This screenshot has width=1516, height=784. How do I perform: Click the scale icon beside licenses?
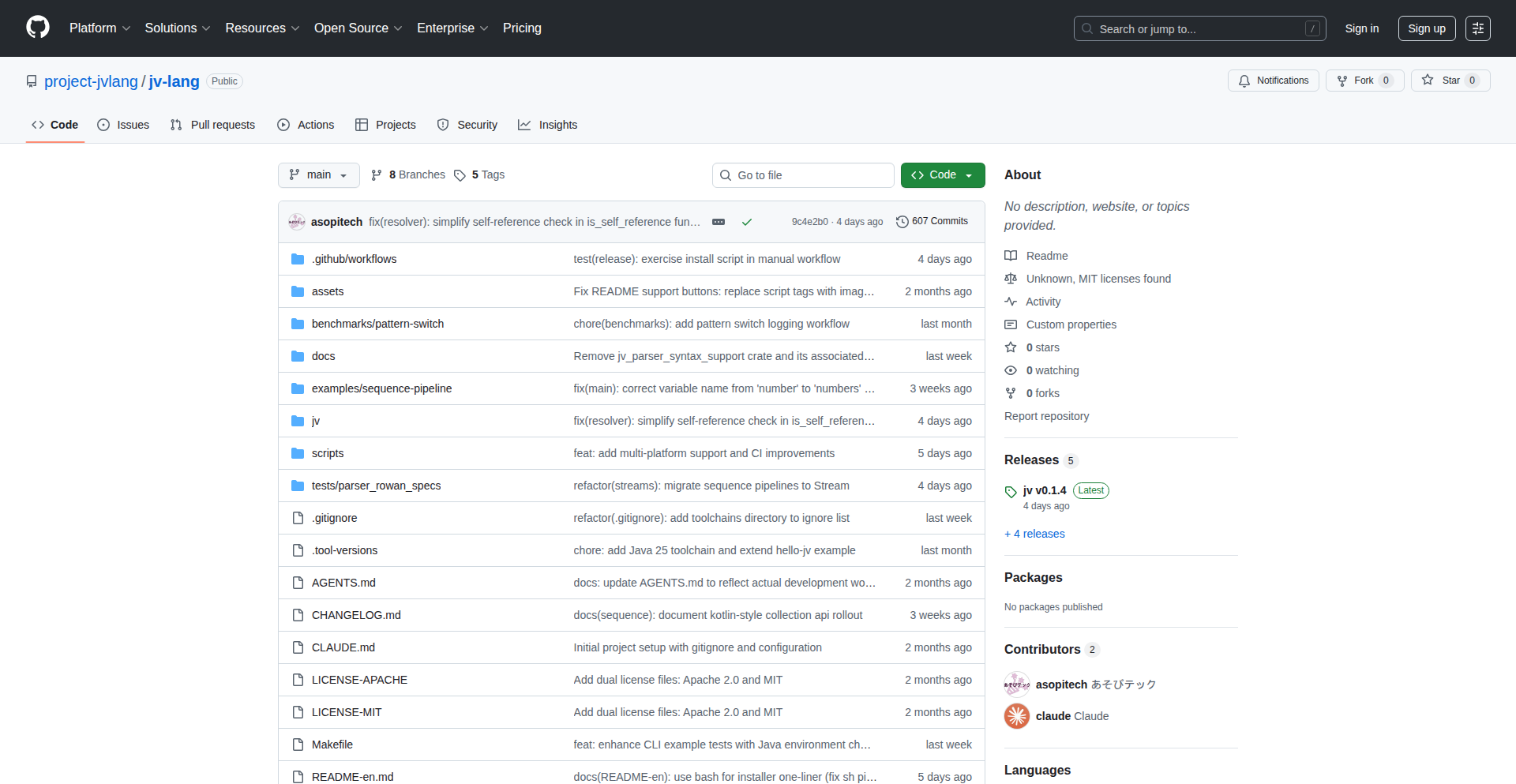(x=1011, y=279)
